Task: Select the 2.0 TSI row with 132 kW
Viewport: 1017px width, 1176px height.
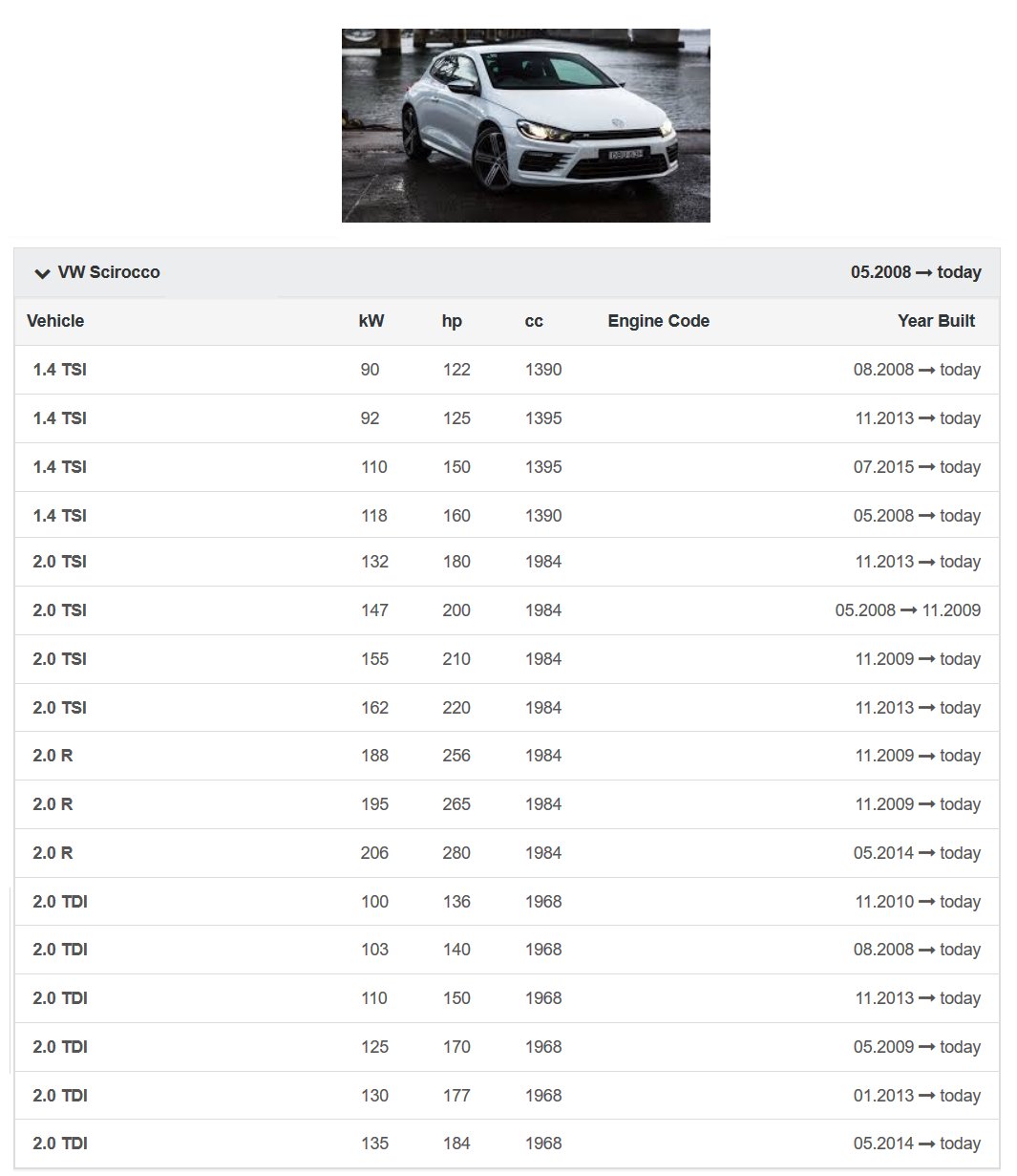Action: tap(507, 562)
